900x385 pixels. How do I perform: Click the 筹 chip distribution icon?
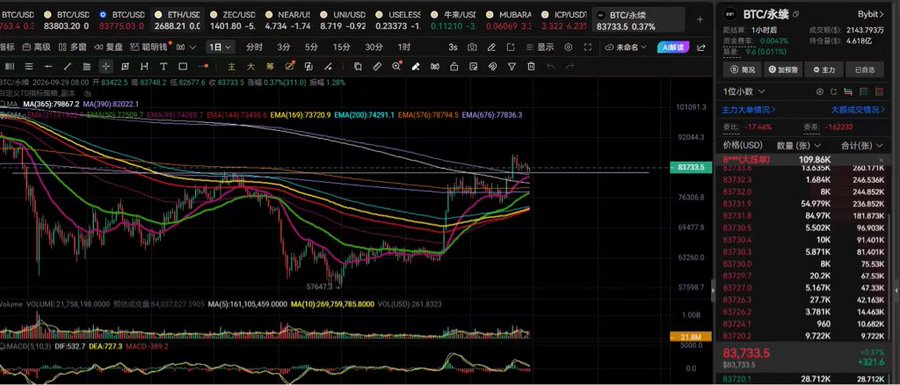(x=270, y=67)
